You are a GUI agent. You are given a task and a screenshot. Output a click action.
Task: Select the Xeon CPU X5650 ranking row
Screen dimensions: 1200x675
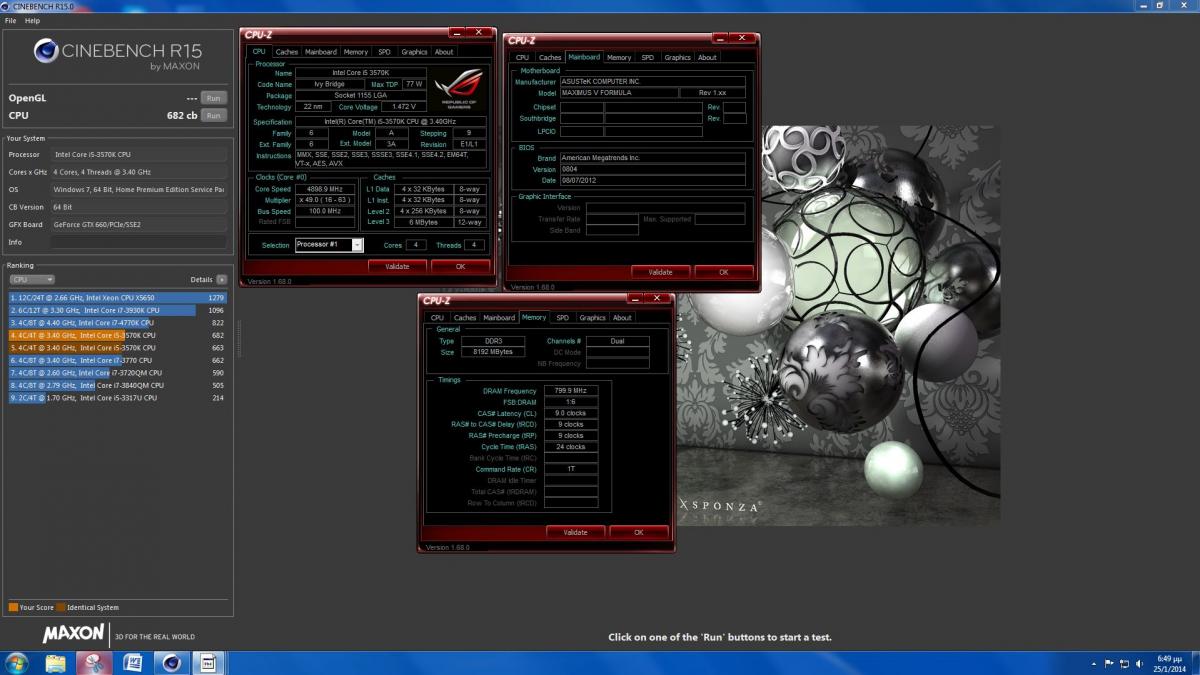click(117, 298)
